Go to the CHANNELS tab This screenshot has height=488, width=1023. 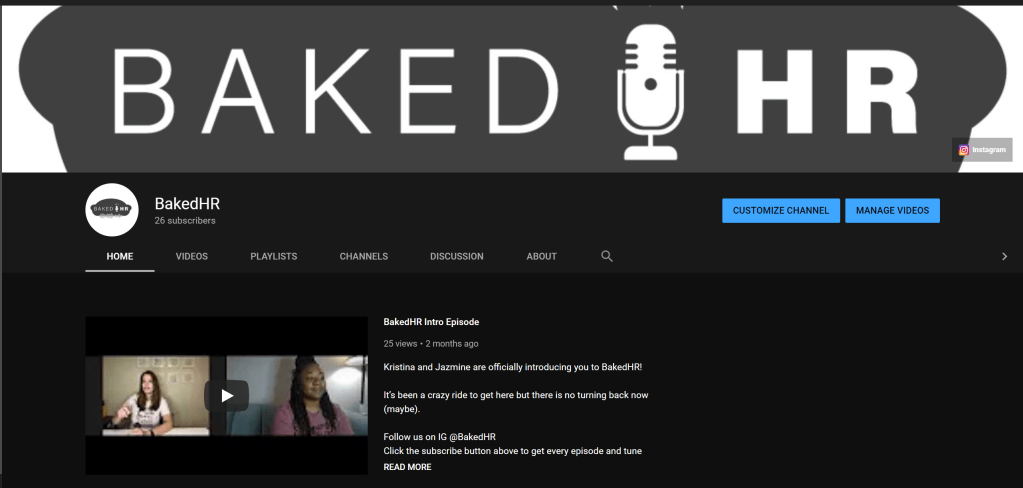(x=364, y=256)
